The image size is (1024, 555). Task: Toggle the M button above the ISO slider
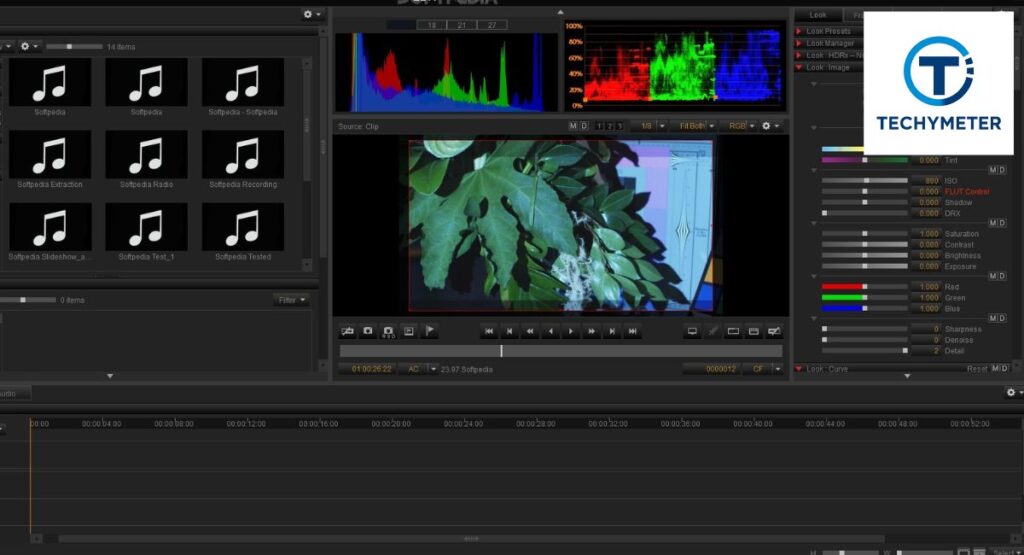[992, 170]
